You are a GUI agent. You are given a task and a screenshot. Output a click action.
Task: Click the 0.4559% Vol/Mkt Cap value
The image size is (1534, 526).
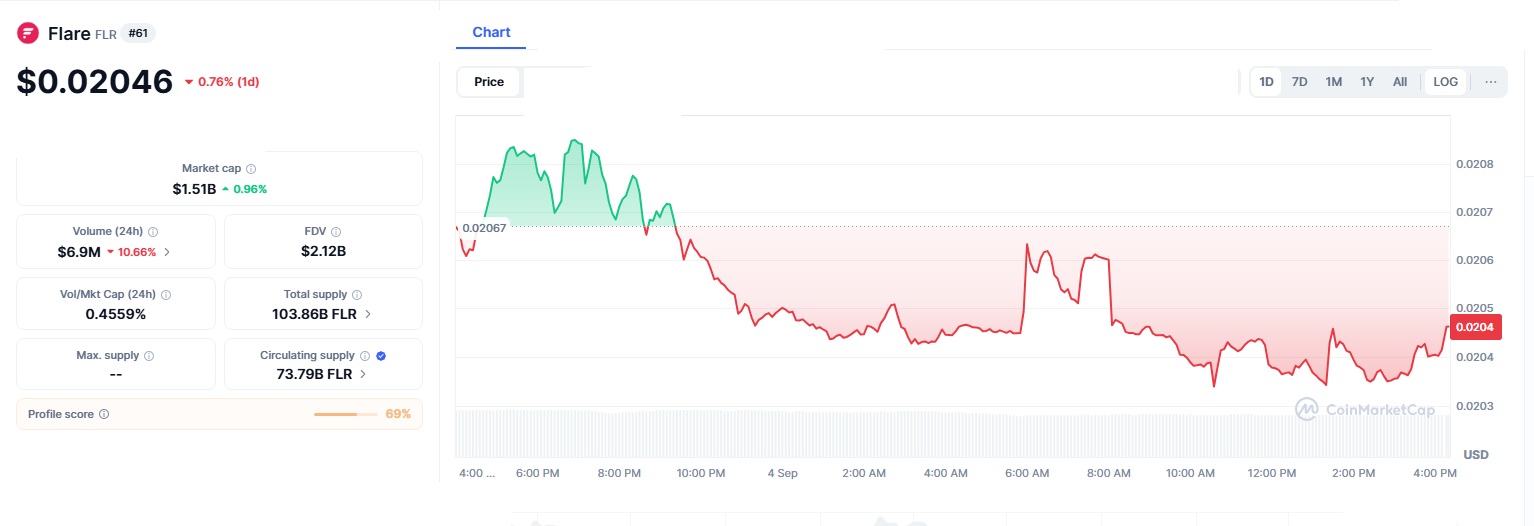(x=115, y=314)
